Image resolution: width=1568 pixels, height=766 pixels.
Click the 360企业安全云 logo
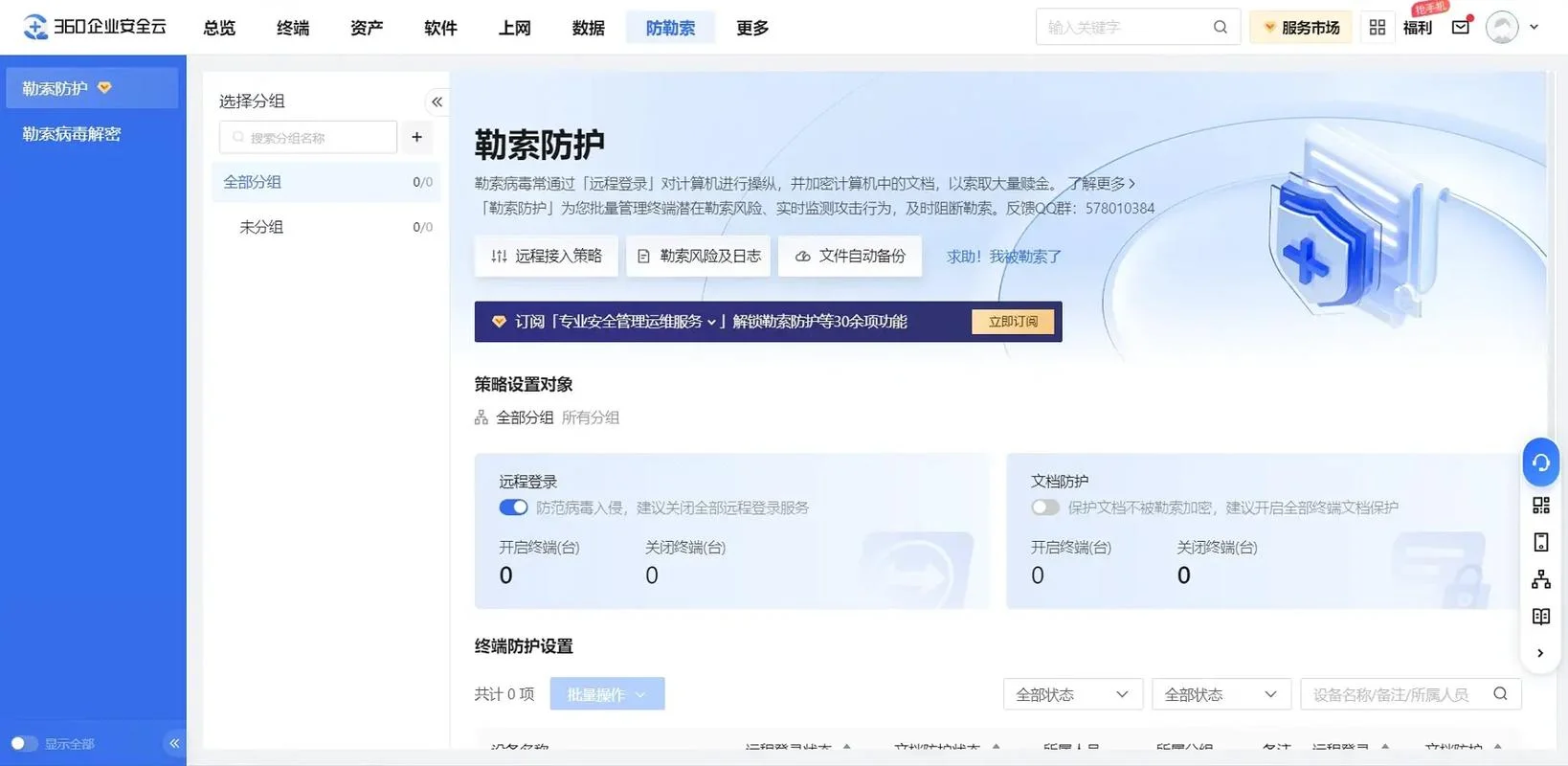[x=94, y=27]
